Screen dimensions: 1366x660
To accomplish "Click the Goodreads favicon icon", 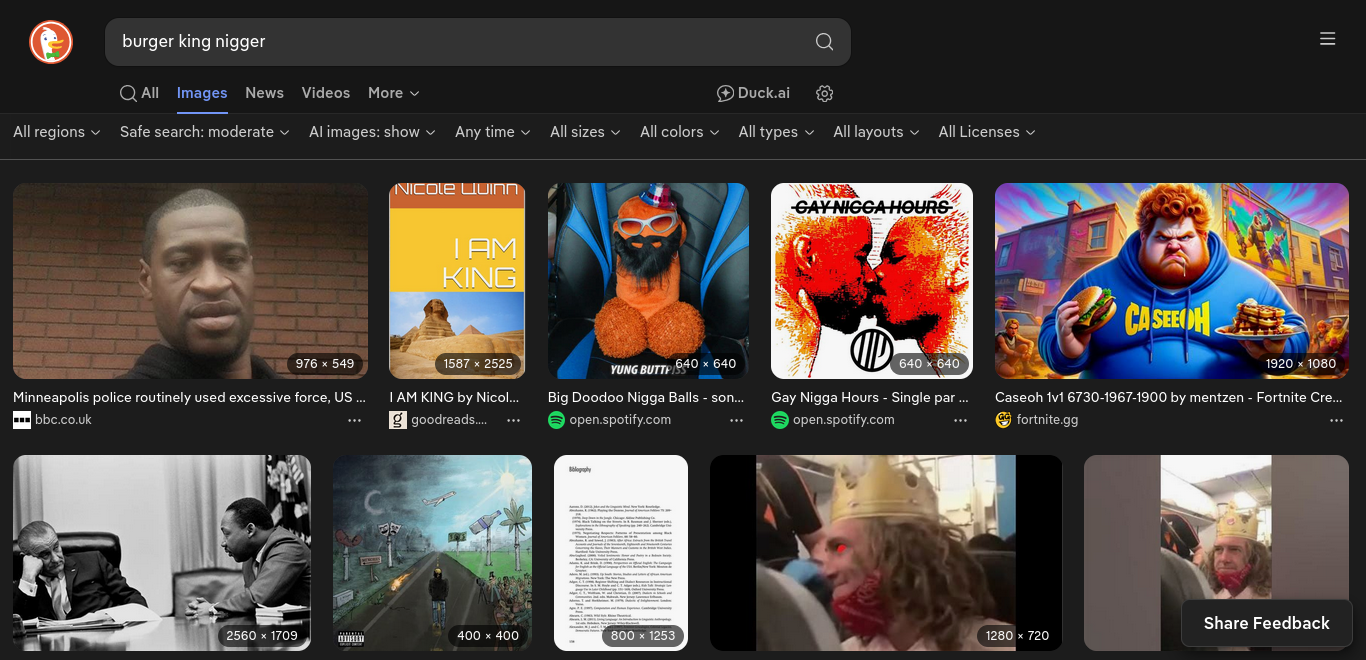I will tap(398, 420).
